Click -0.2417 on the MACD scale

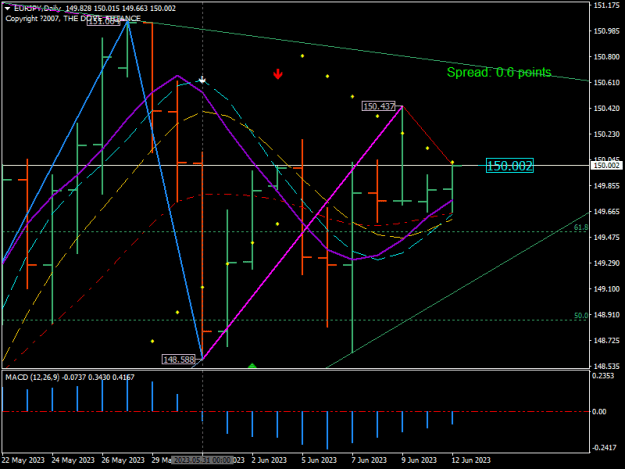point(604,448)
